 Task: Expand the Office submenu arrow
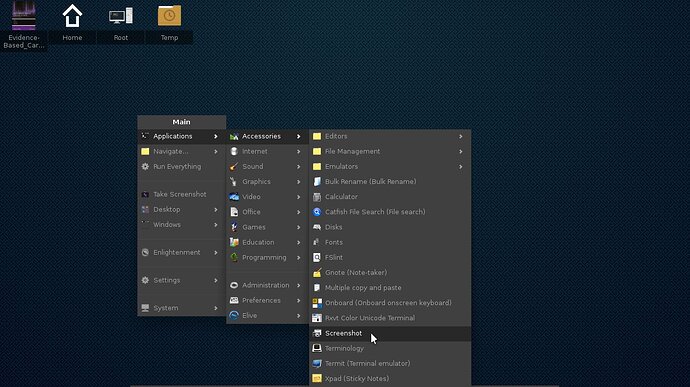(299, 212)
